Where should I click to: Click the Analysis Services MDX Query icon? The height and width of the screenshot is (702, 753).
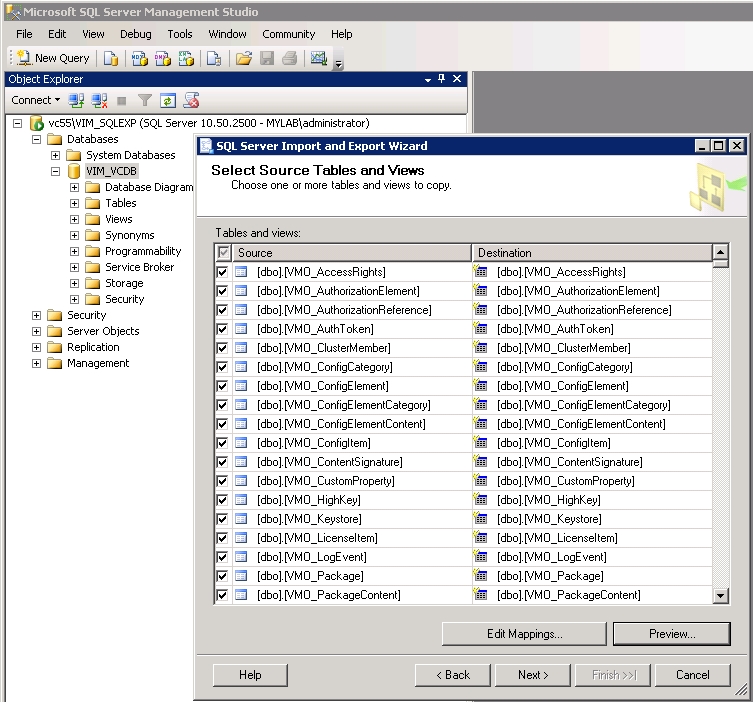139,59
